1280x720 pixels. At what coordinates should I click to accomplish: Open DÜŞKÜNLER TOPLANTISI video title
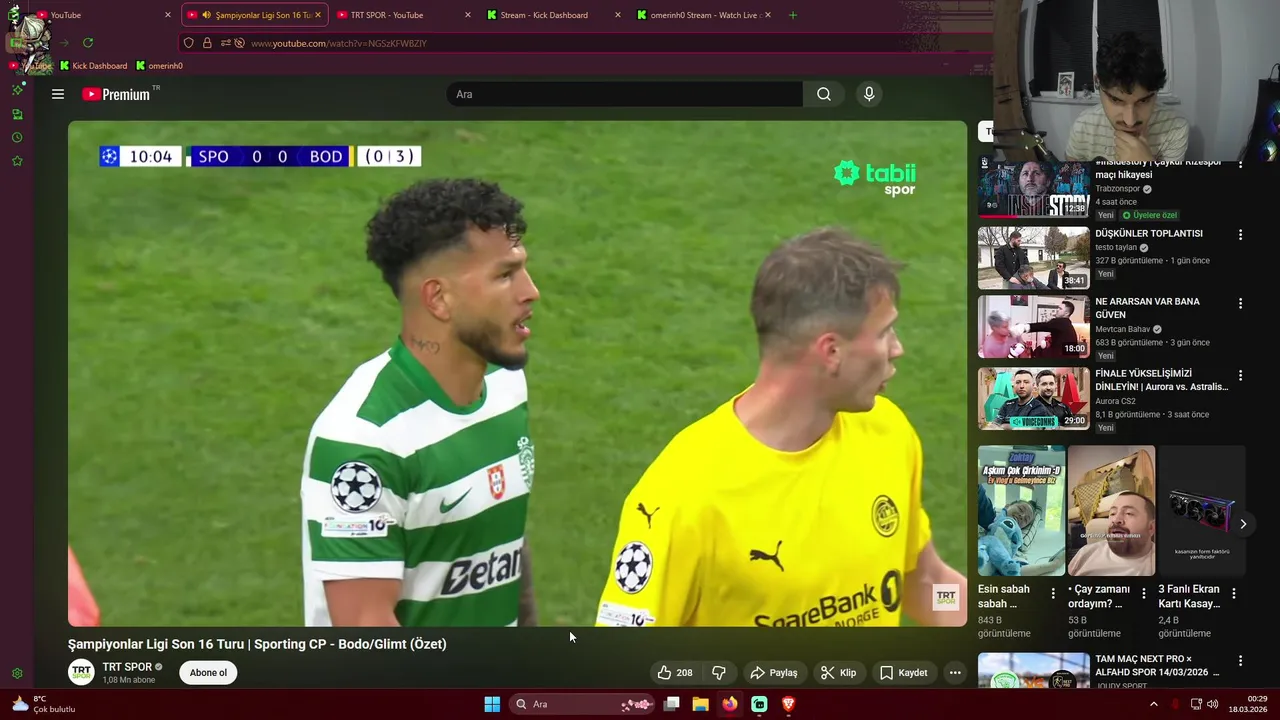click(1149, 233)
